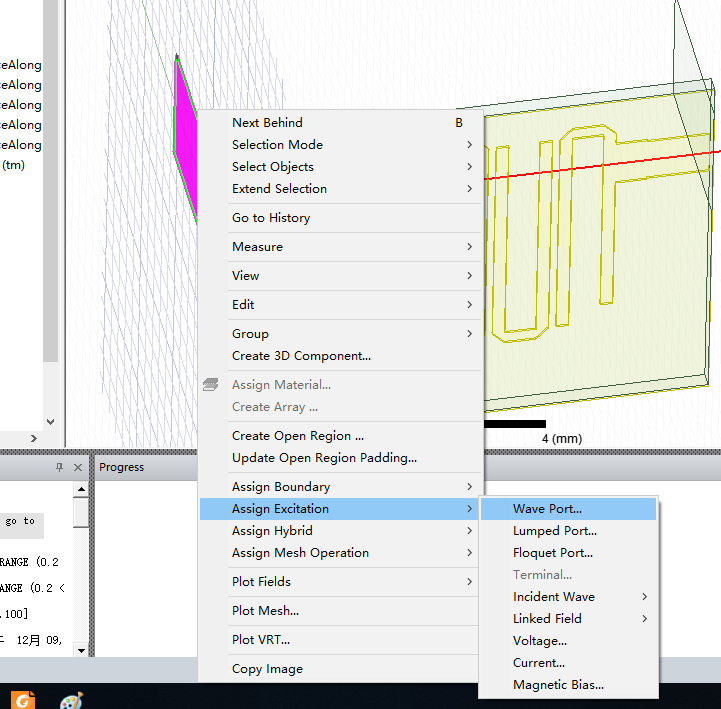Close the message manager panel
The height and width of the screenshot is (709, 721).
click(x=78, y=467)
